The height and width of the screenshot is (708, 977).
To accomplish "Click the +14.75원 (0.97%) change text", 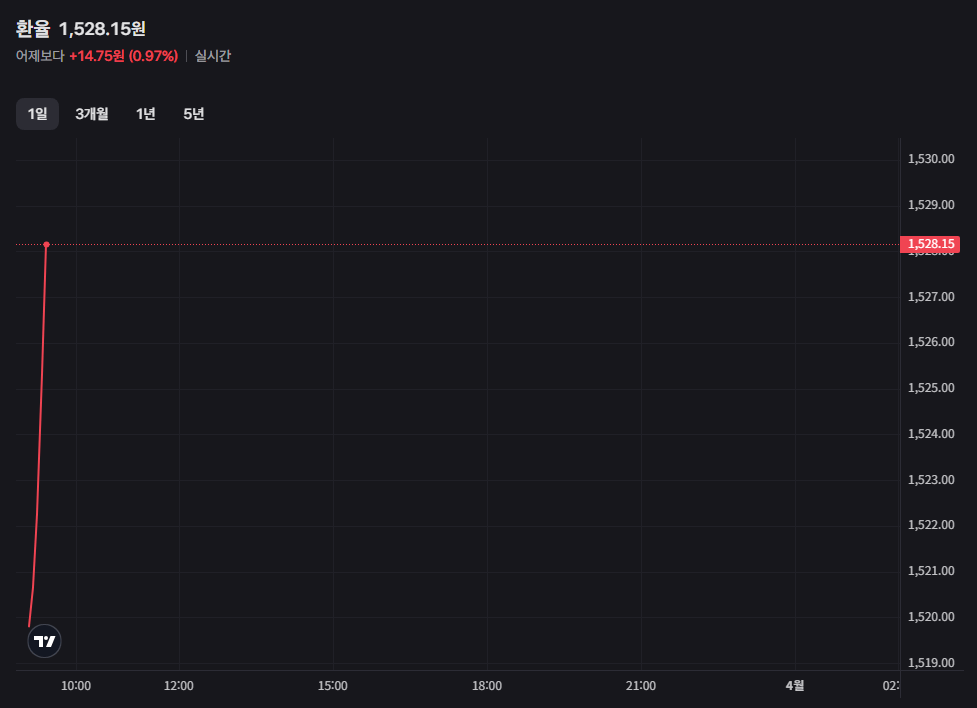I will pos(123,56).
